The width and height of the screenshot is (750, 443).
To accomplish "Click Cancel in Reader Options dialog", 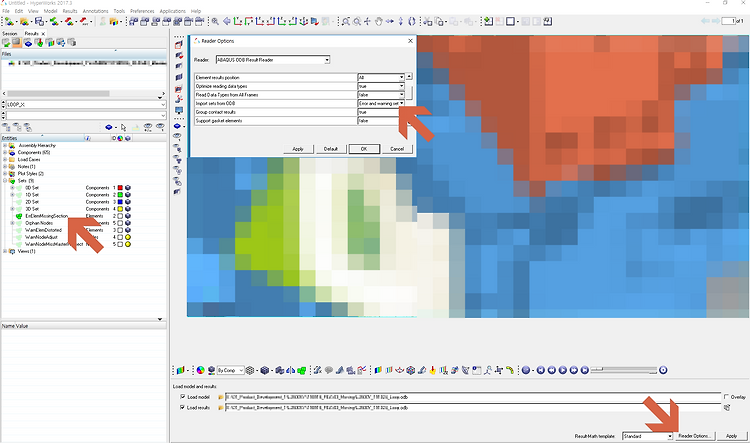I will (x=397, y=149).
